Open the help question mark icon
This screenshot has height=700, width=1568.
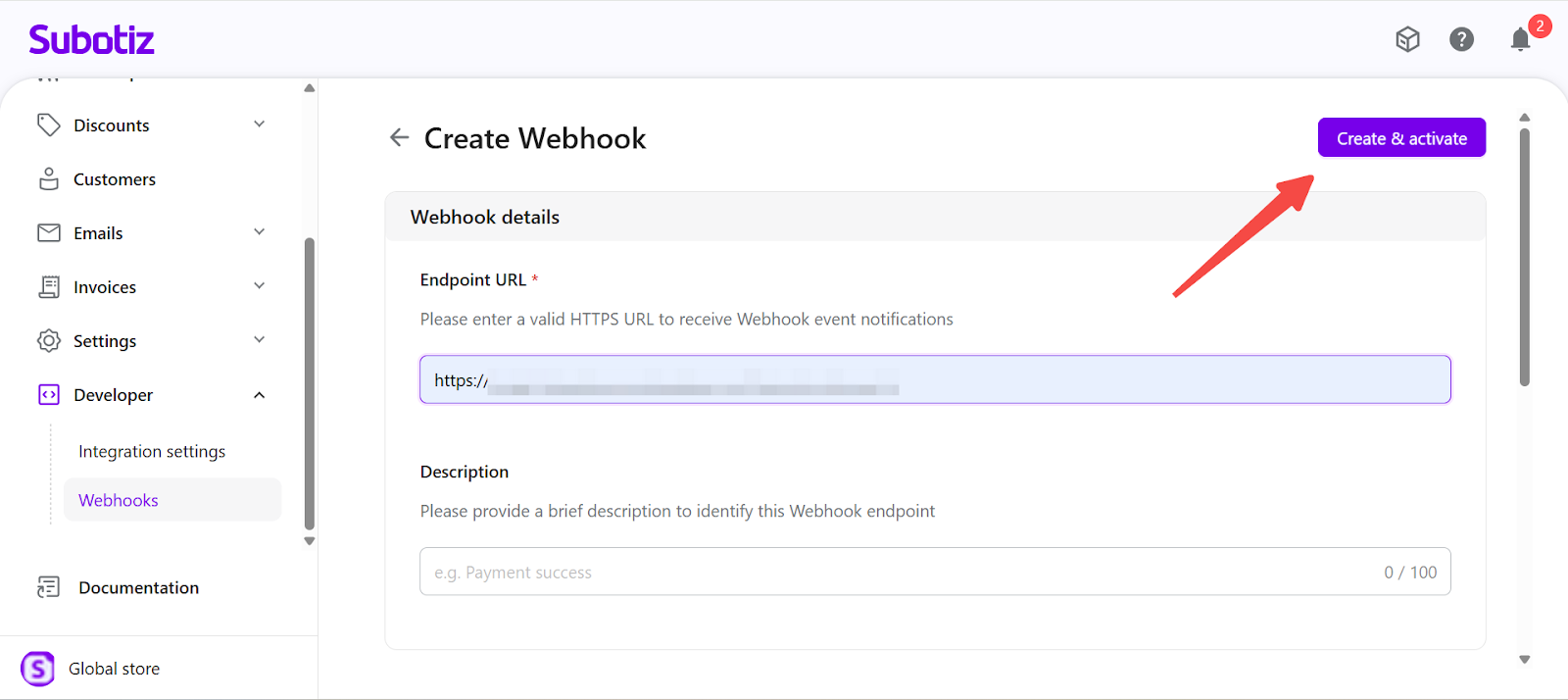pyautogui.click(x=1461, y=39)
